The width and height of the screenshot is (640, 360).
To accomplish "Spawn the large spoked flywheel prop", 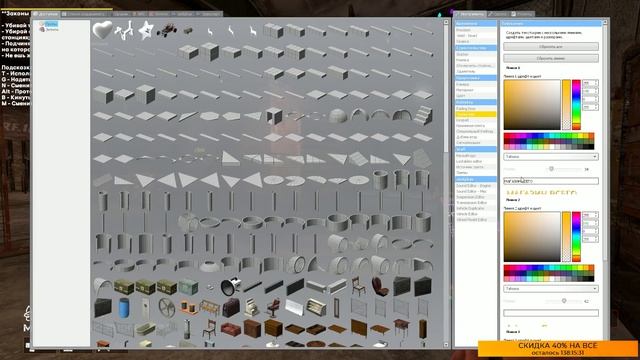I will coord(167,307).
